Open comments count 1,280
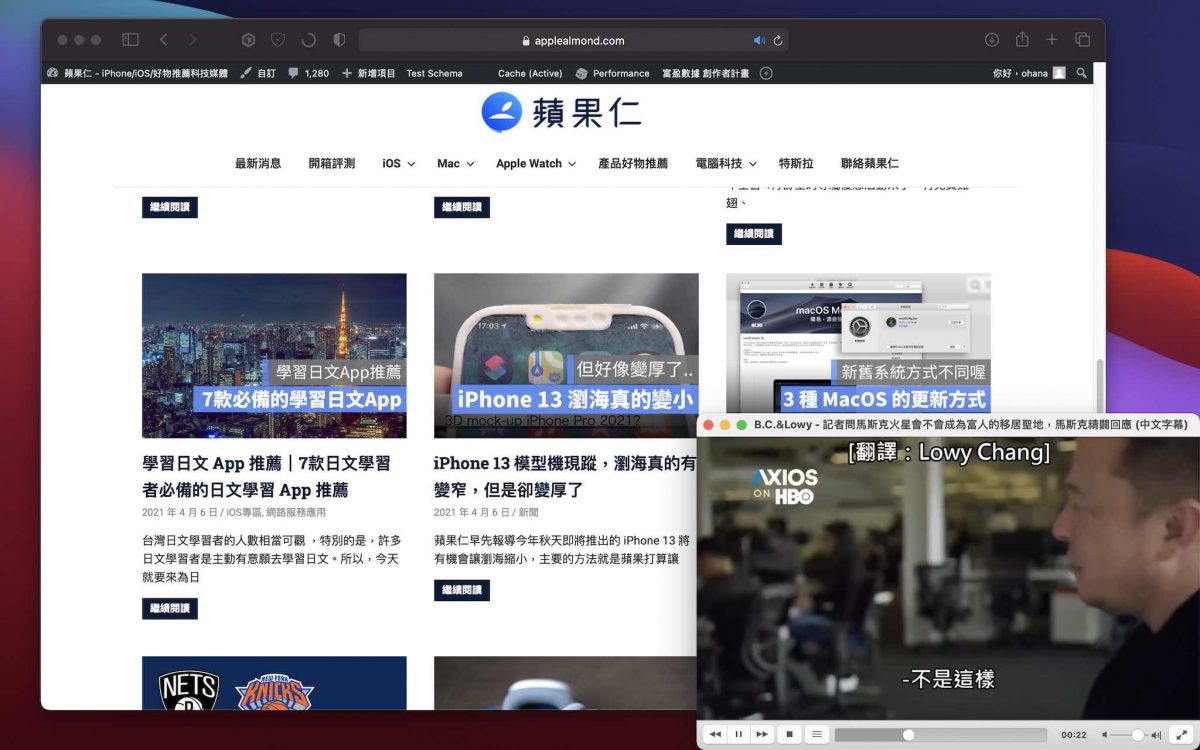Screen dimensions: 1200x750 click(x=308, y=73)
